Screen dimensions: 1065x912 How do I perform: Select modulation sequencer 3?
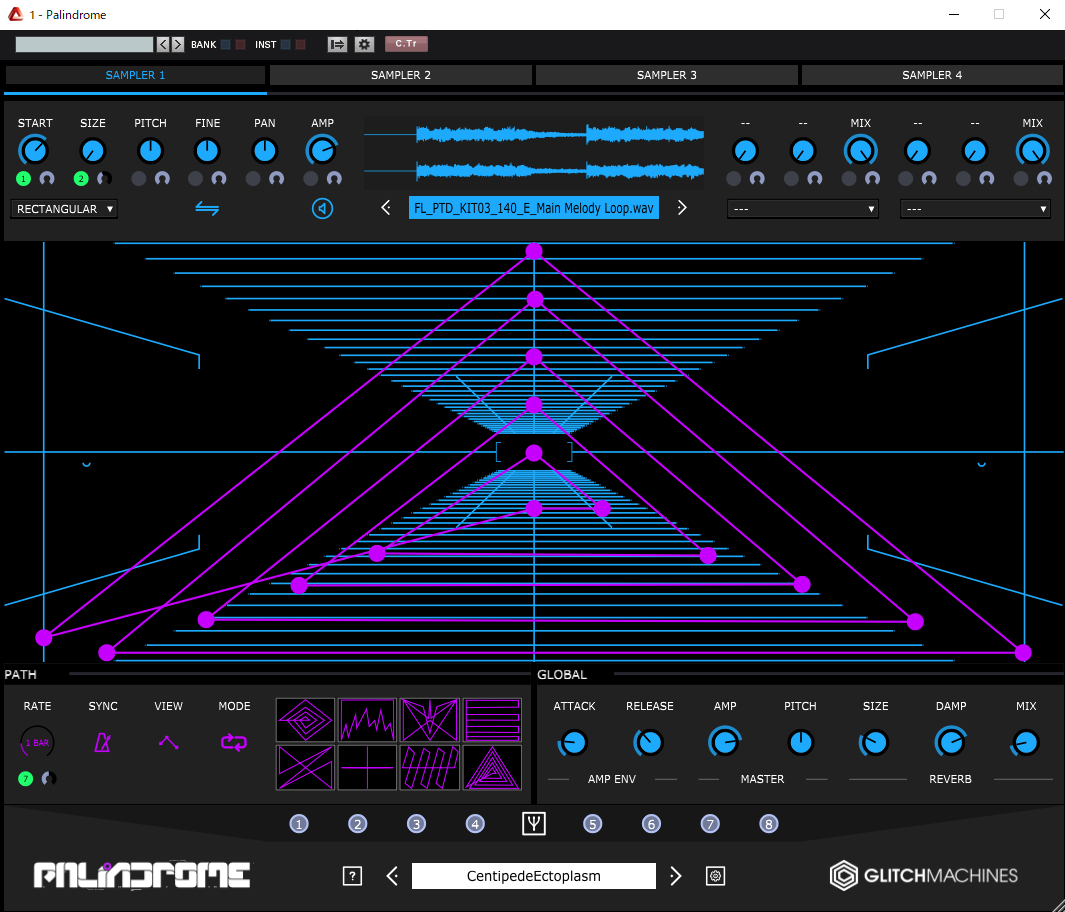click(416, 824)
